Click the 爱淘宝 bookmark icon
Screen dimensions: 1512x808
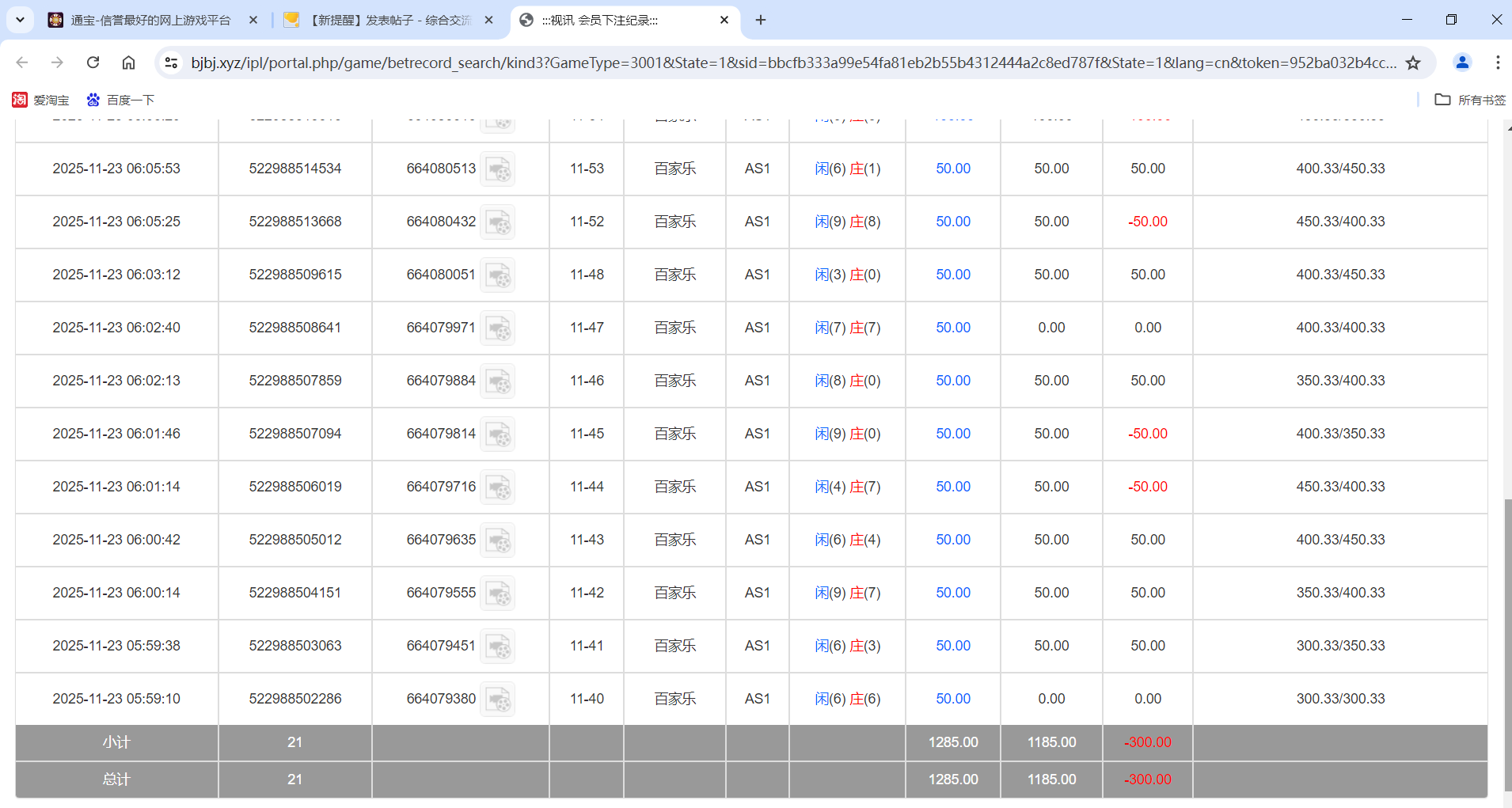click(x=21, y=99)
